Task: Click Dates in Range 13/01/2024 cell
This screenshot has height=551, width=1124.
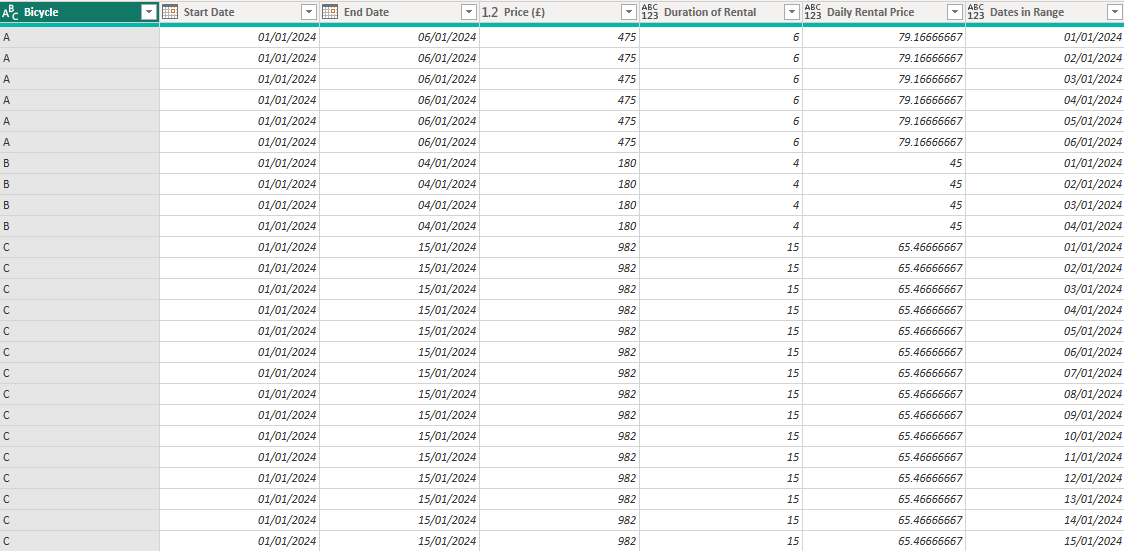Action: (x=1044, y=499)
